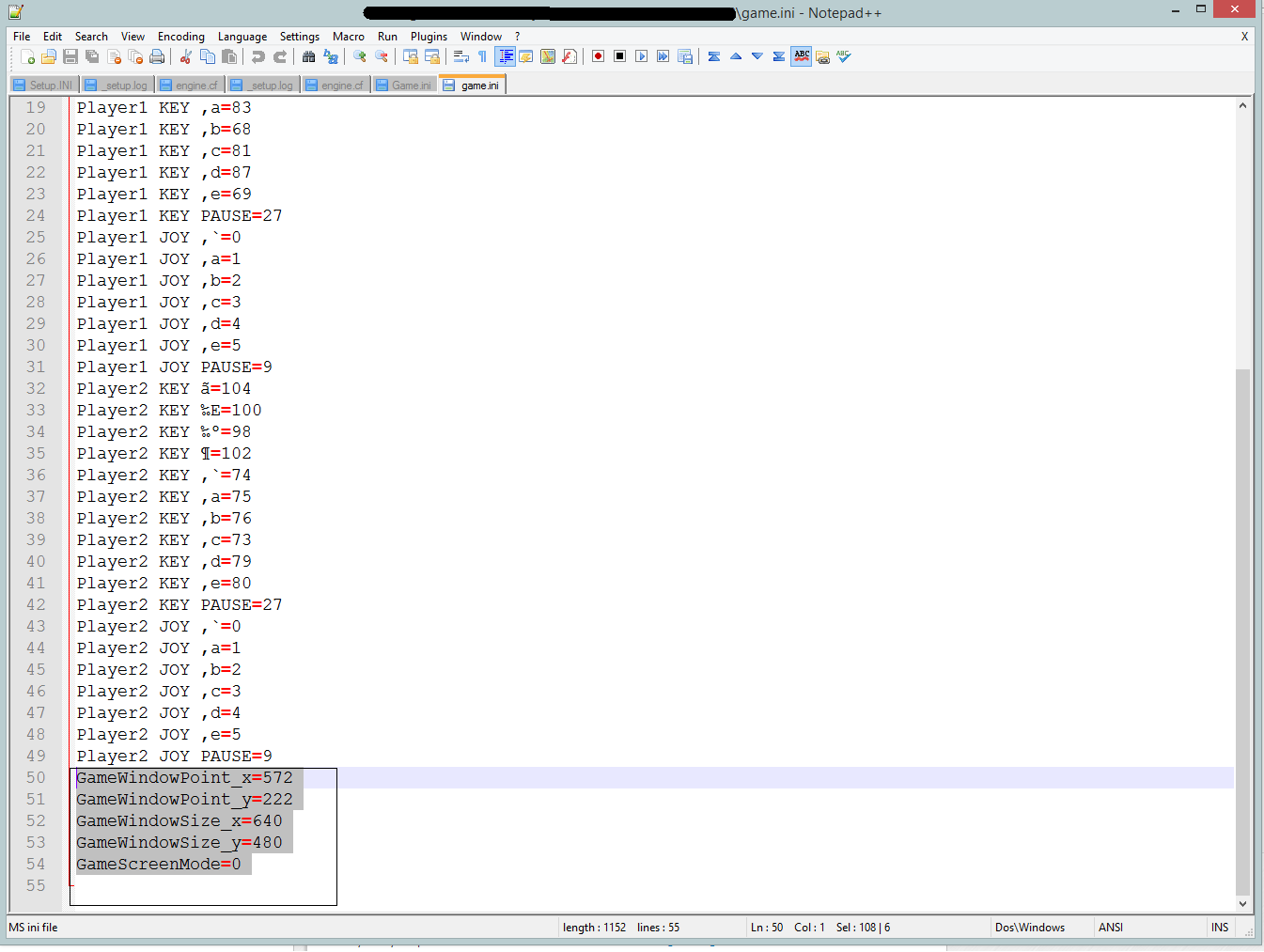Click the Zoom Out toolbar icon
Screen dimensions: 1264x952
[382, 56]
